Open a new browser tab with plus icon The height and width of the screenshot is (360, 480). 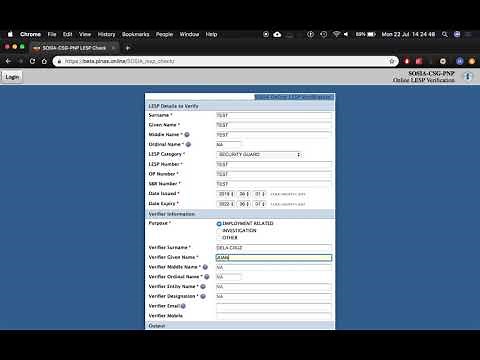pos(128,48)
